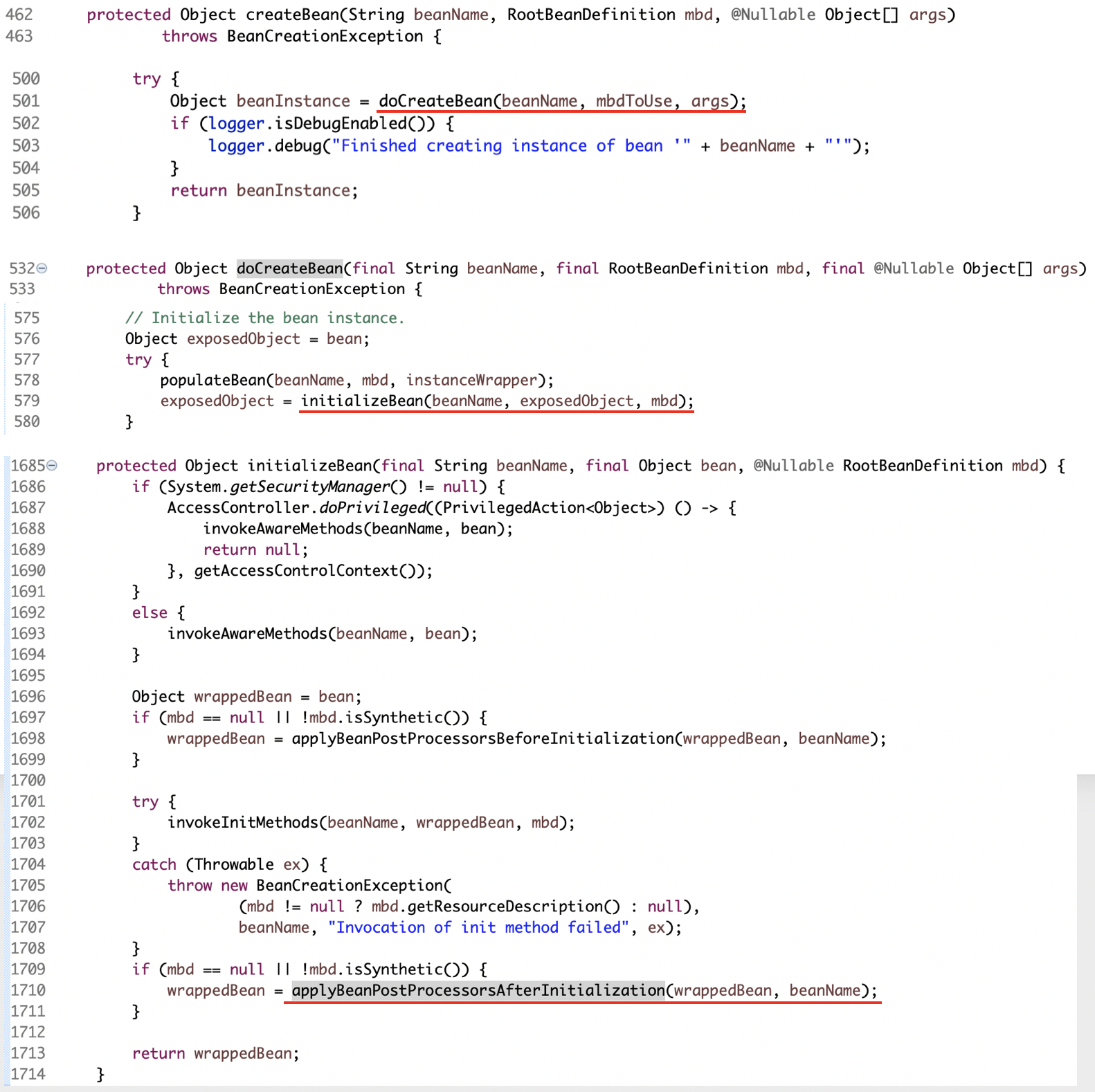Click BeanCreationException on line 533
Image resolution: width=1095 pixels, height=1092 pixels.
pyautogui.click(x=312, y=289)
